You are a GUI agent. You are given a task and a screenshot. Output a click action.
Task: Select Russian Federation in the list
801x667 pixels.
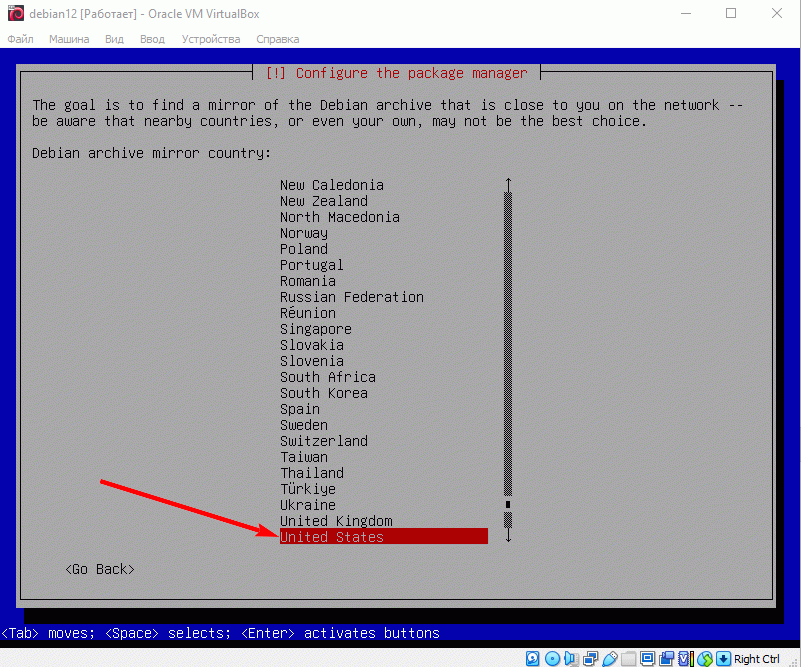(x=352, y=297)
